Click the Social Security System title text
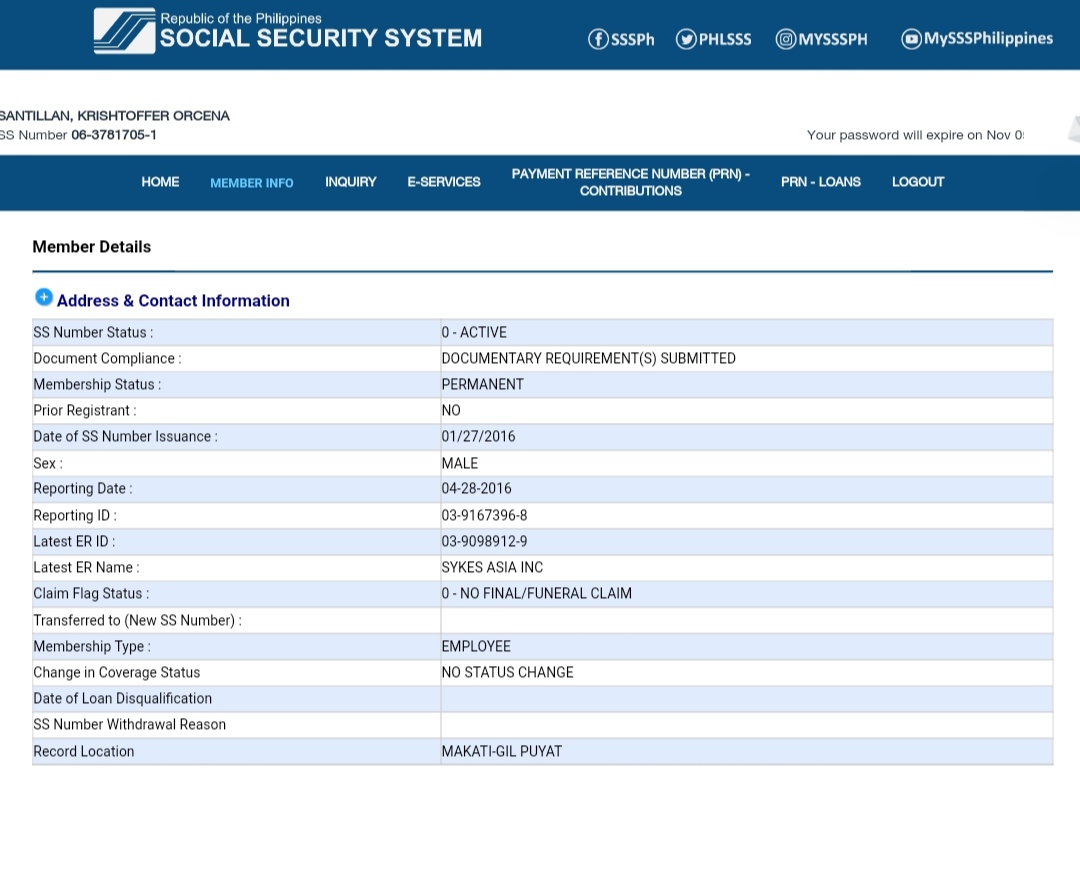 click(320, 38)
